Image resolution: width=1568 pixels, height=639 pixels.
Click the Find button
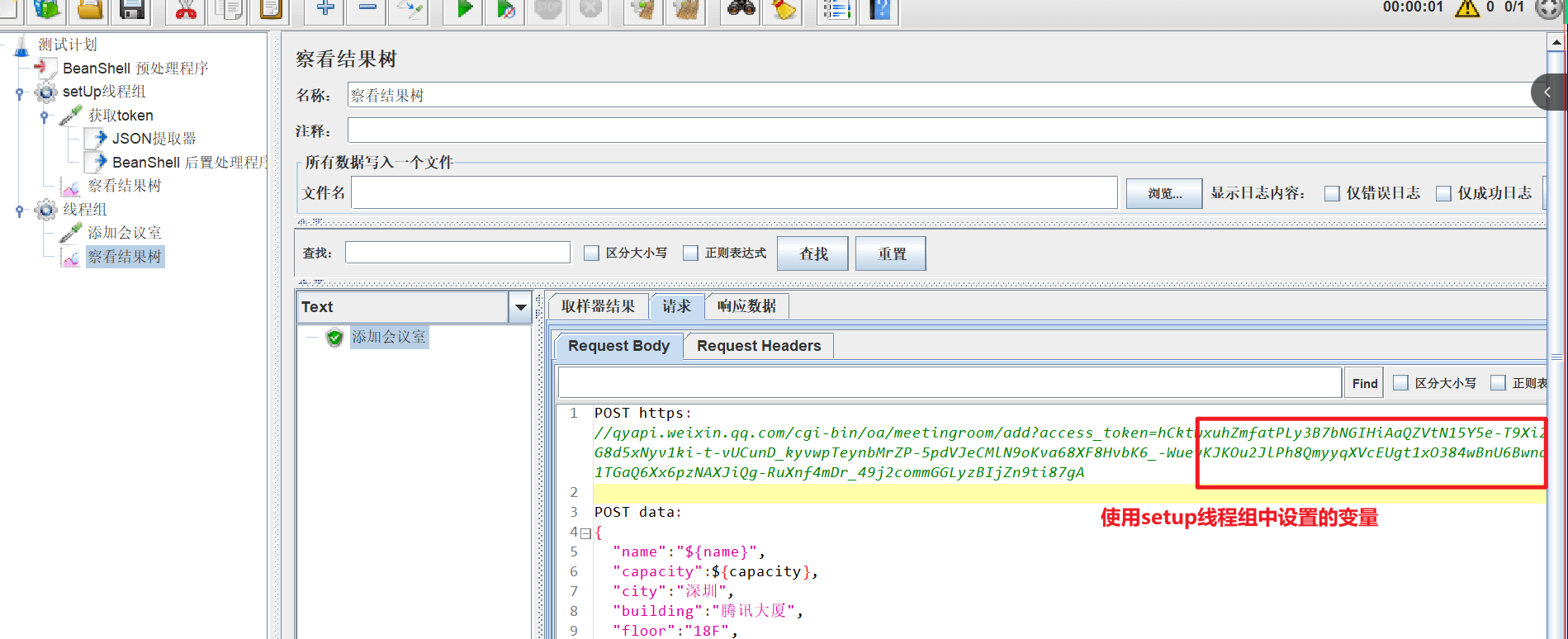[x=1364, y=383]
